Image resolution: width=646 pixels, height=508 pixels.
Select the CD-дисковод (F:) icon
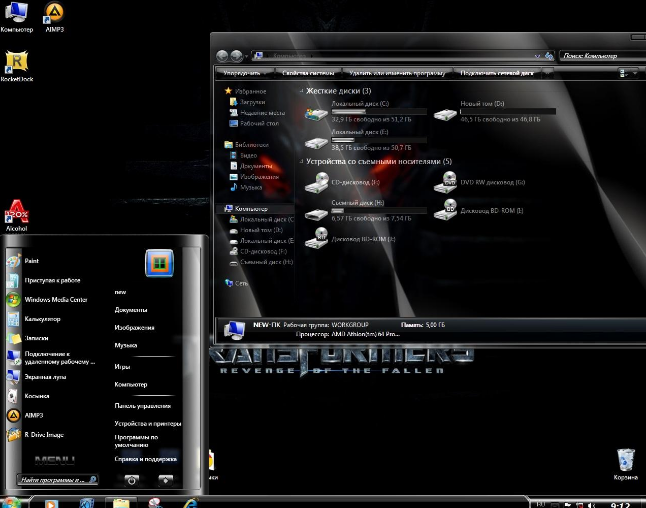point(316,182)
